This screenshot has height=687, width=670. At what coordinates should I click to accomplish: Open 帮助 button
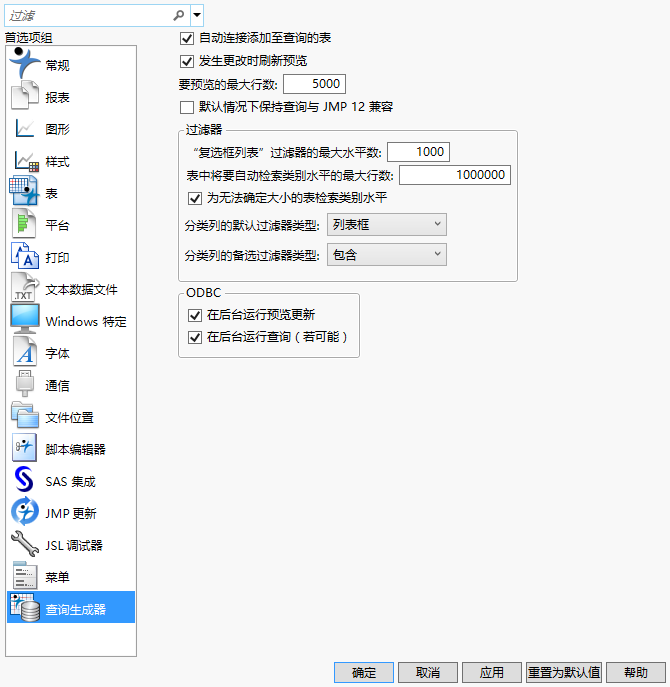click(x=636, y=672)
